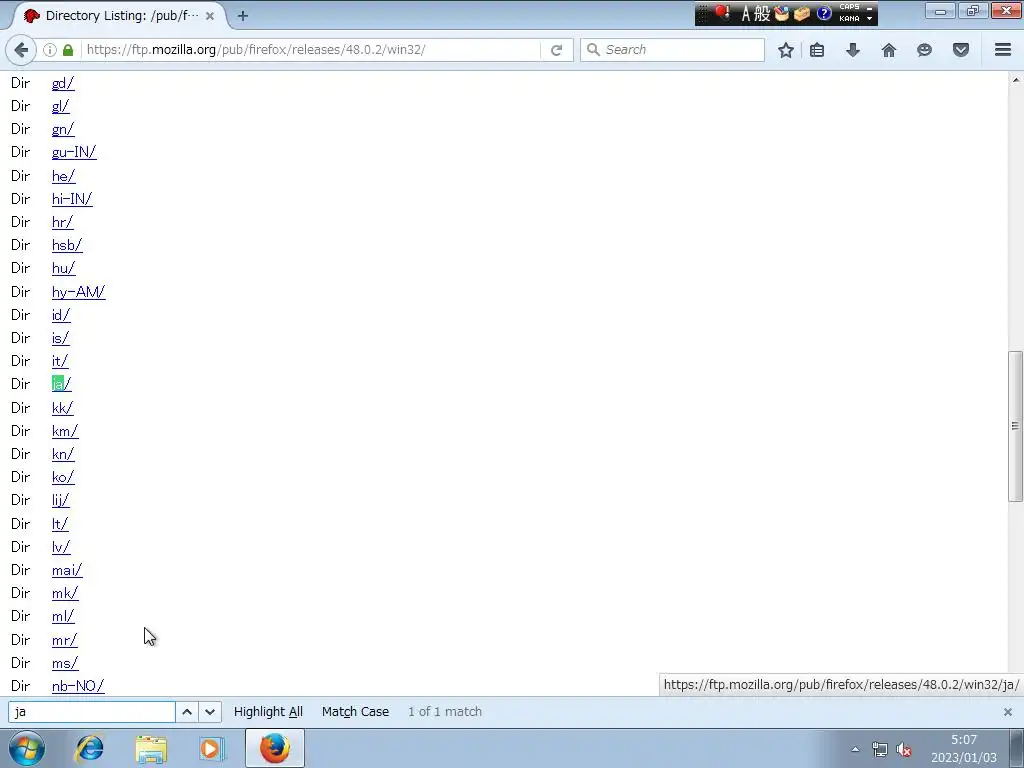Viewport: 1024px width, 768px height.
Task: Open Windows Explorer folder in taskbar
Action: pos(151,749)
